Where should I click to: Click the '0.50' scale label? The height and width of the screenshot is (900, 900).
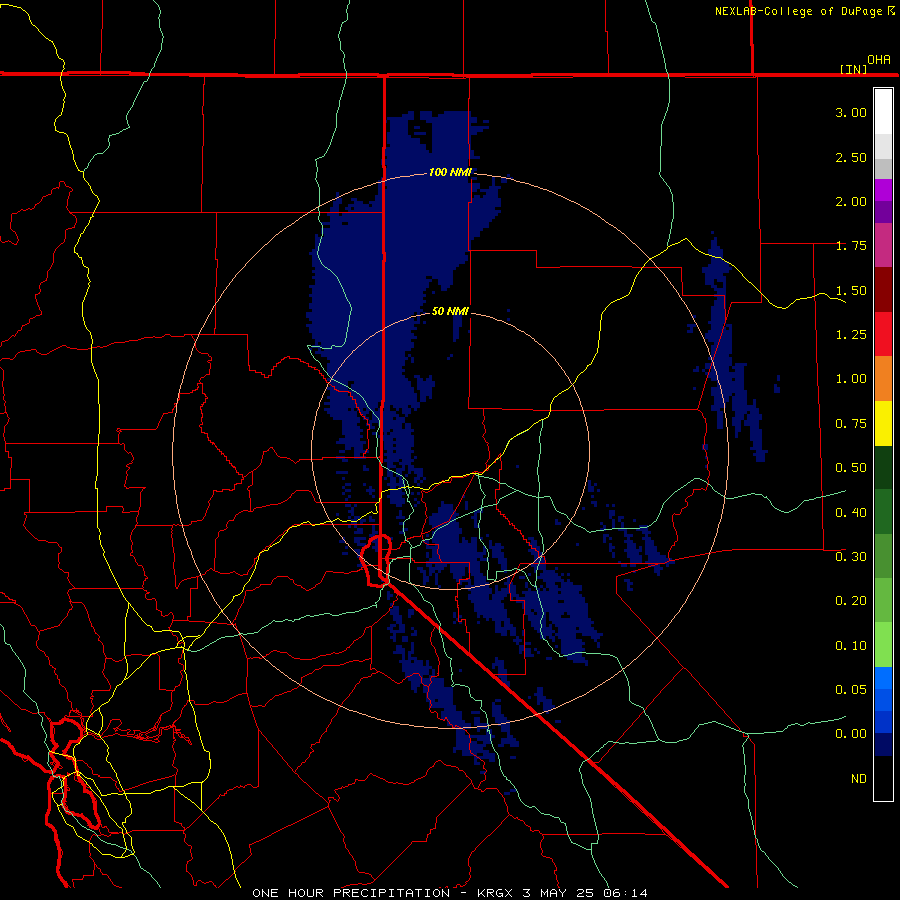[x=851, y=468]
